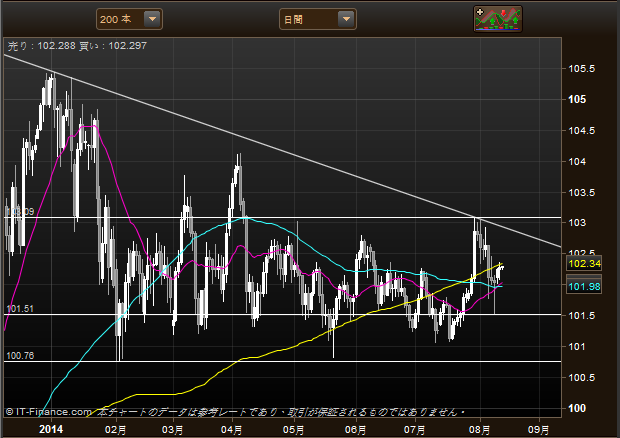620x438 pixels.
Task: Click the 03月 date axis label
Action: [173, 430]
